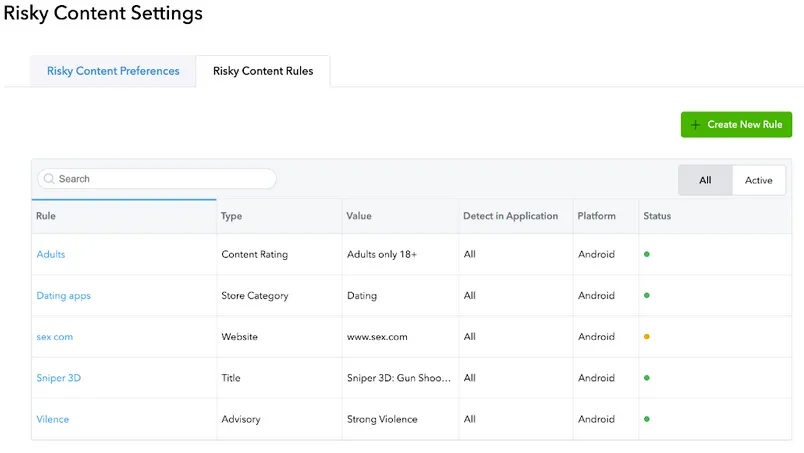
Task: Open the Risky Content Preferences tab
Action: click(x=113, y=71)
